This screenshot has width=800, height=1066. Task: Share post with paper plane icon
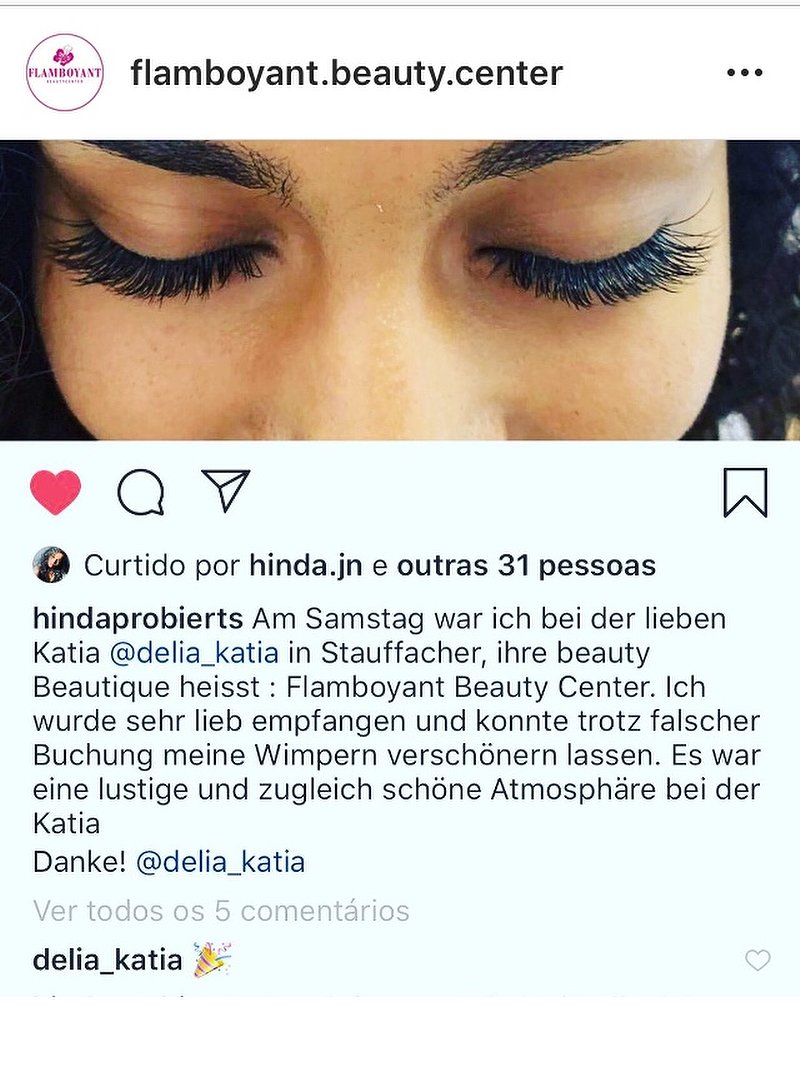tap(226, 489)
